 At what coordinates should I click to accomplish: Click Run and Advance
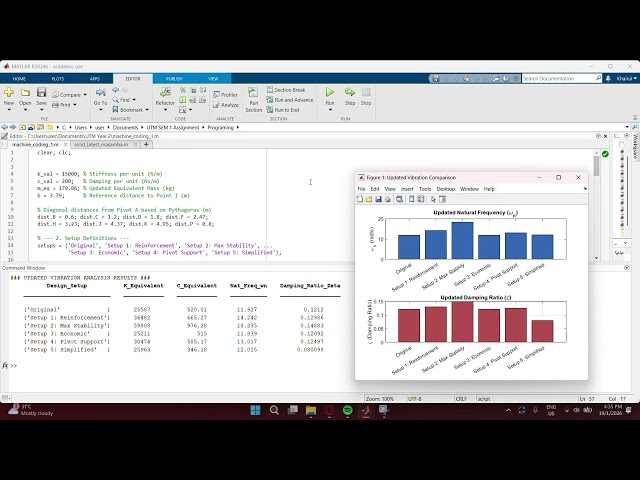coord(290,100)
